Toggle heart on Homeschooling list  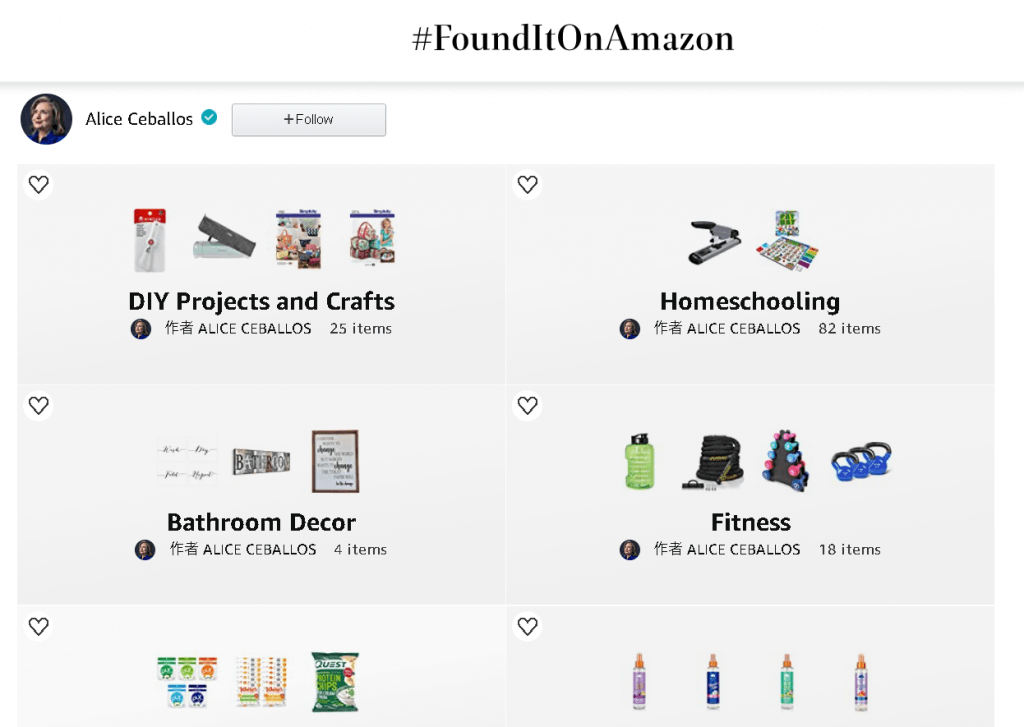tap(527, 184)
